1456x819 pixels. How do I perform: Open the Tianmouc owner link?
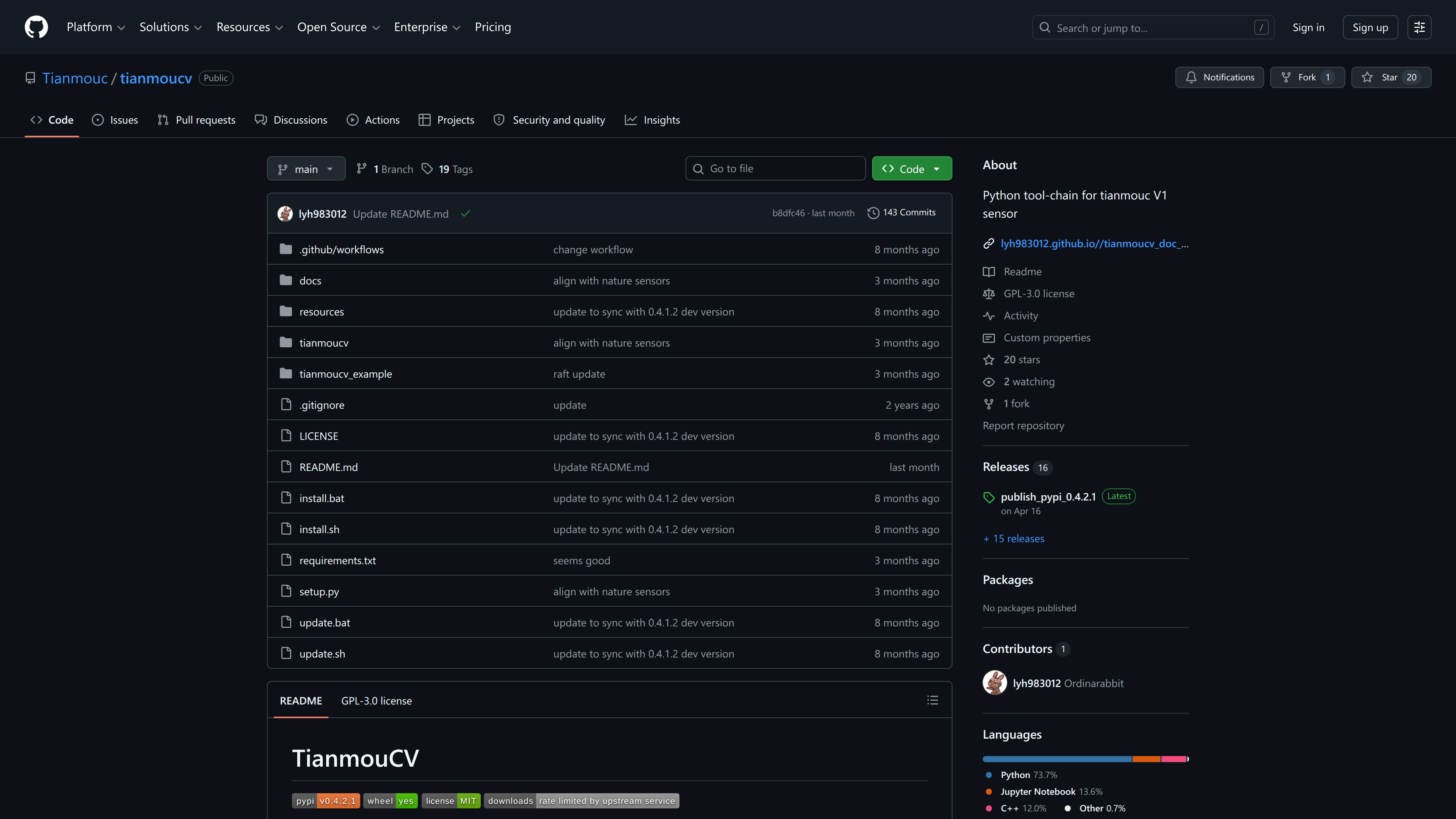(75, 78)
